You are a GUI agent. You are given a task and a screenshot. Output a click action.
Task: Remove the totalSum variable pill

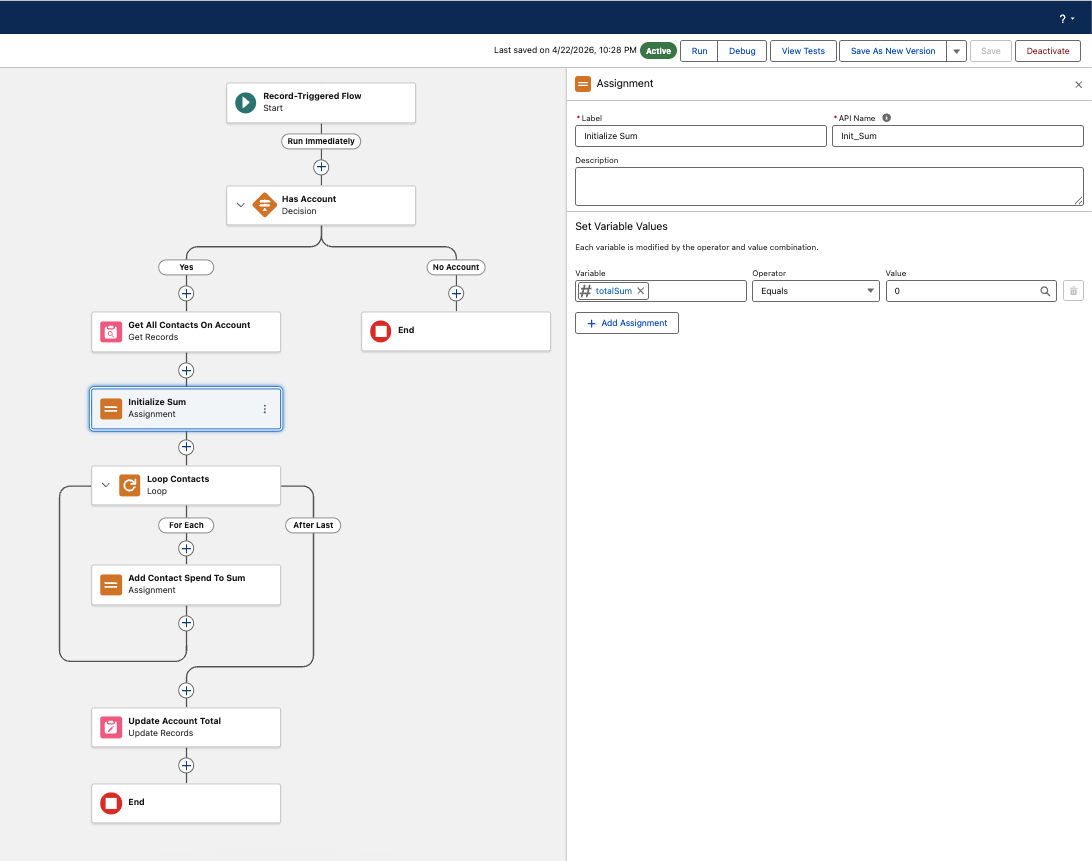tap(641, 290)
